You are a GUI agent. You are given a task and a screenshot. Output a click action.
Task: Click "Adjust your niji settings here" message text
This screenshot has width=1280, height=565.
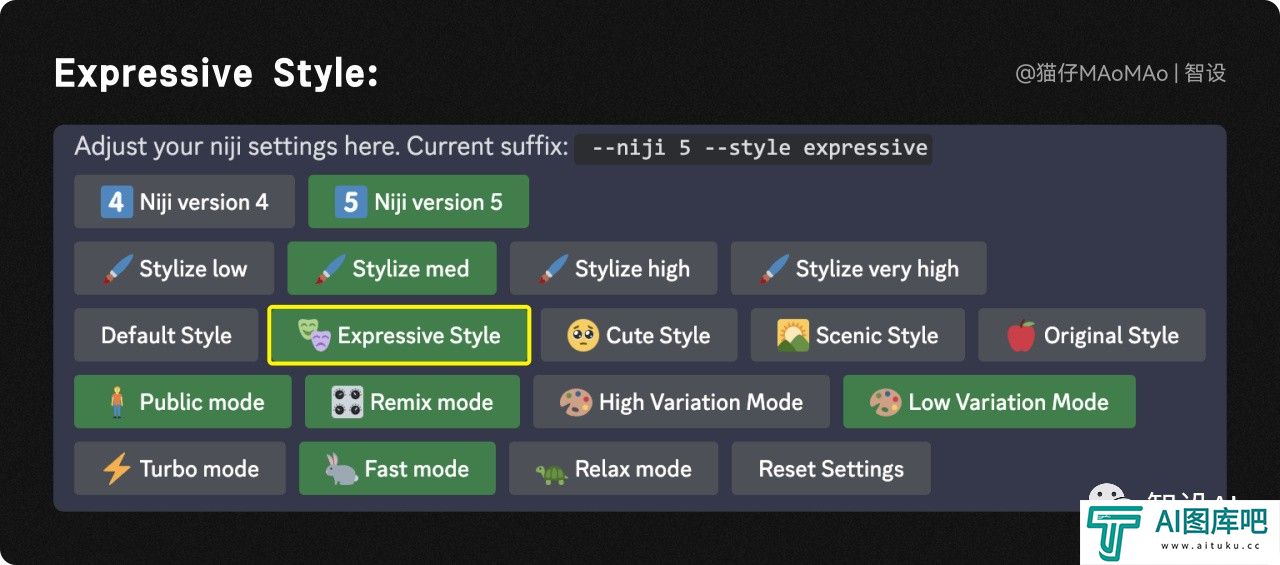[x=237, y=147]
